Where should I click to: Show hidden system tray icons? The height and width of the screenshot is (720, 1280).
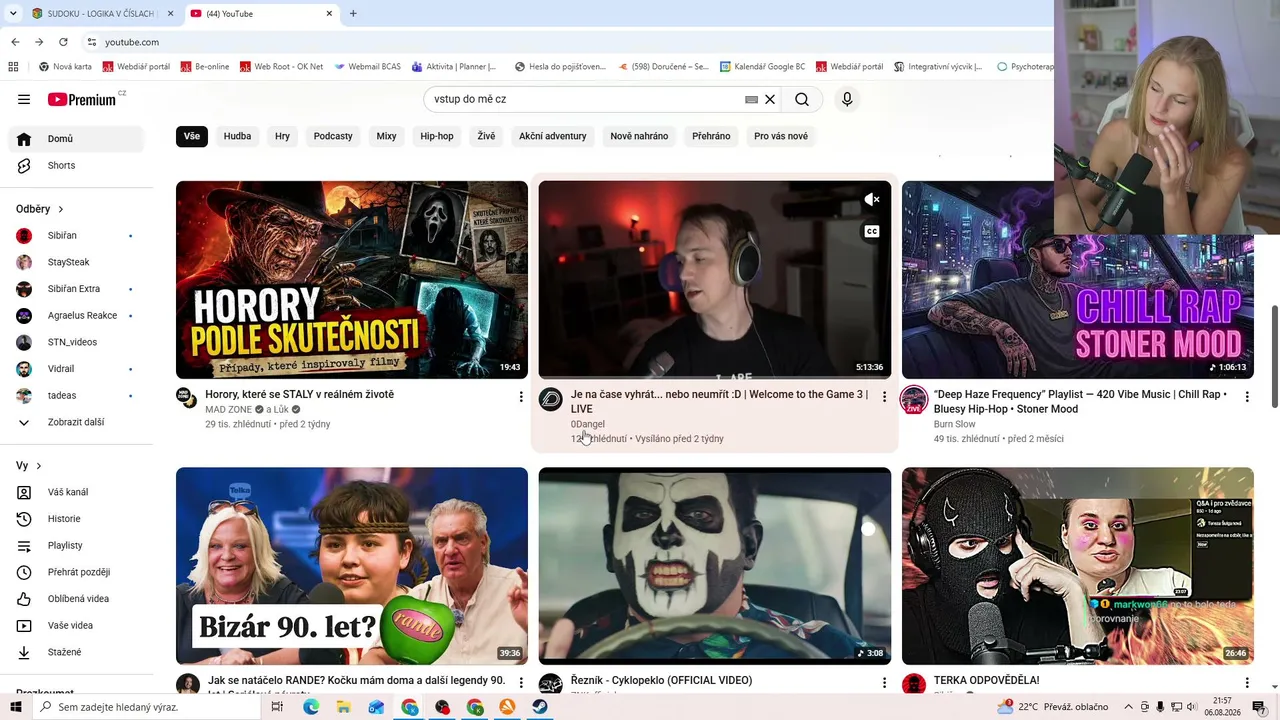[1128, 707]
